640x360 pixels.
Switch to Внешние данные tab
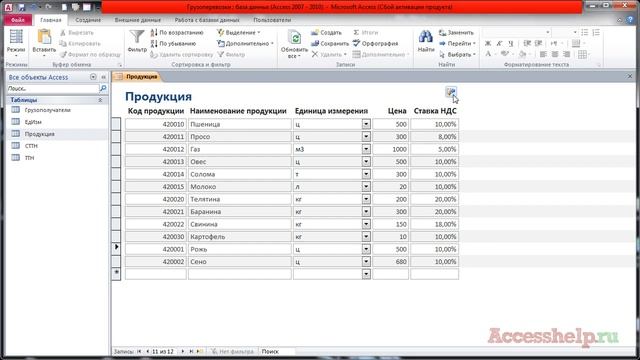coord(138,20)
